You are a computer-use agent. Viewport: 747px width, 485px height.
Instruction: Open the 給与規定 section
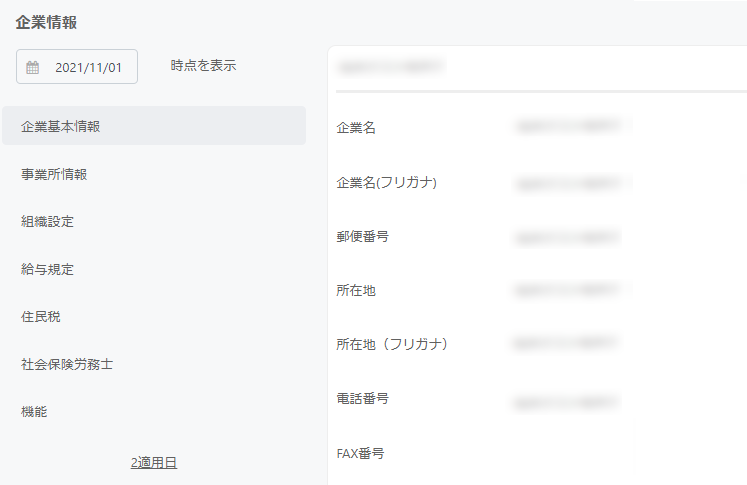[47, 269]
